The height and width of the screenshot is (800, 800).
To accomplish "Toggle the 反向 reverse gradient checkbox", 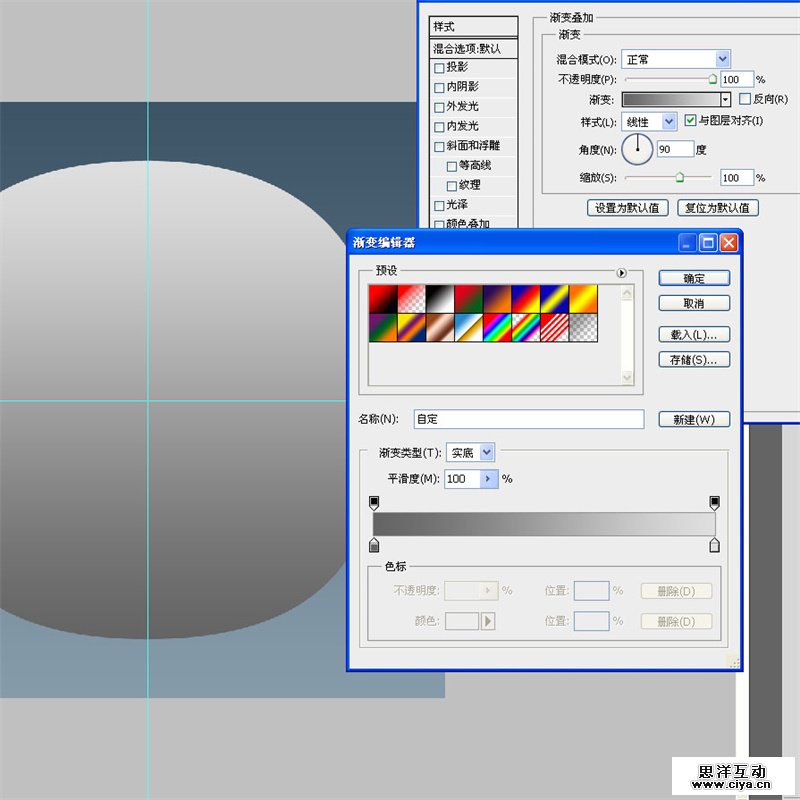I will click(744, 99).
